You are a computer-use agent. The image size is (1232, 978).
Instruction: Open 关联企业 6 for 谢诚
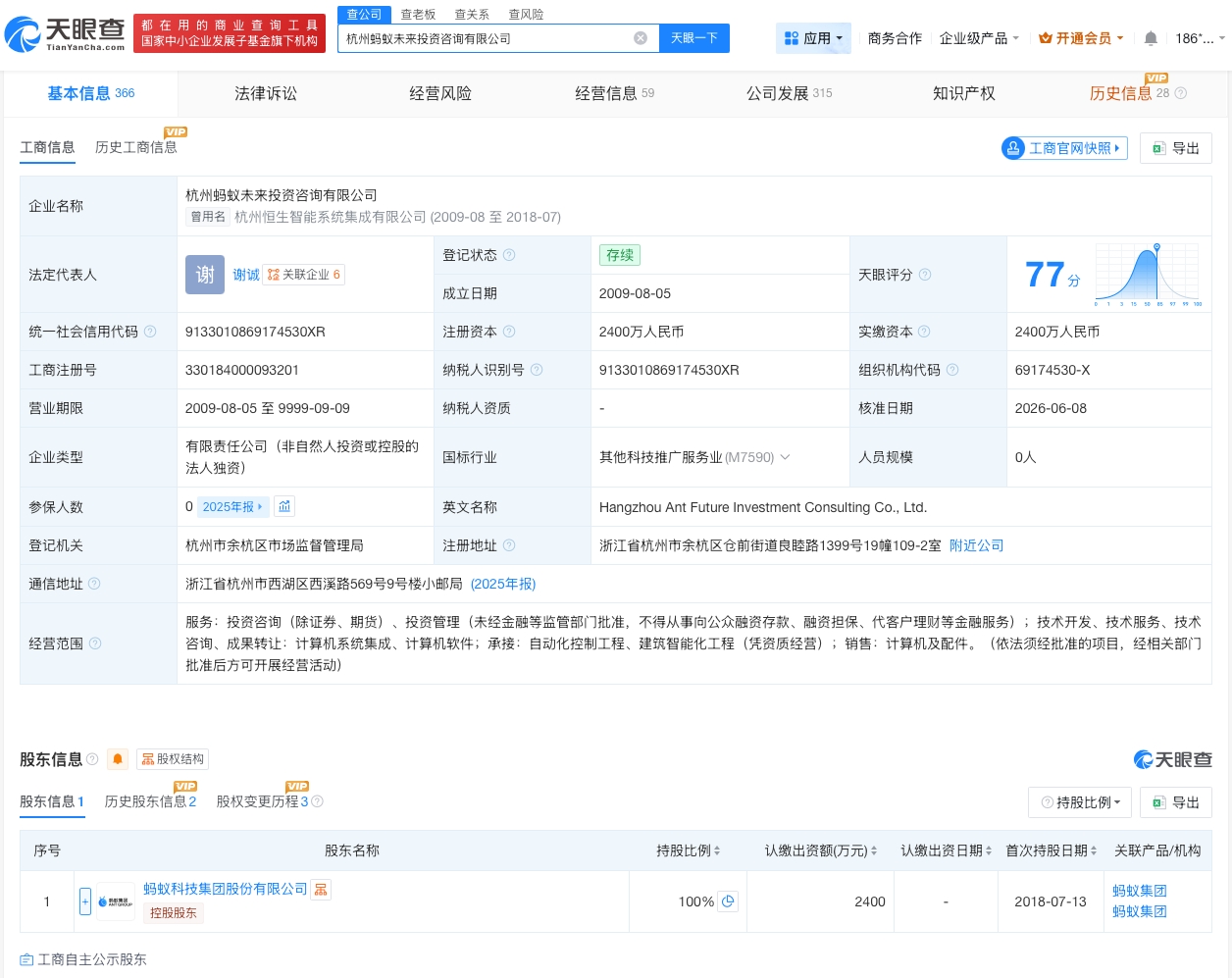click(x=304, y=275)
